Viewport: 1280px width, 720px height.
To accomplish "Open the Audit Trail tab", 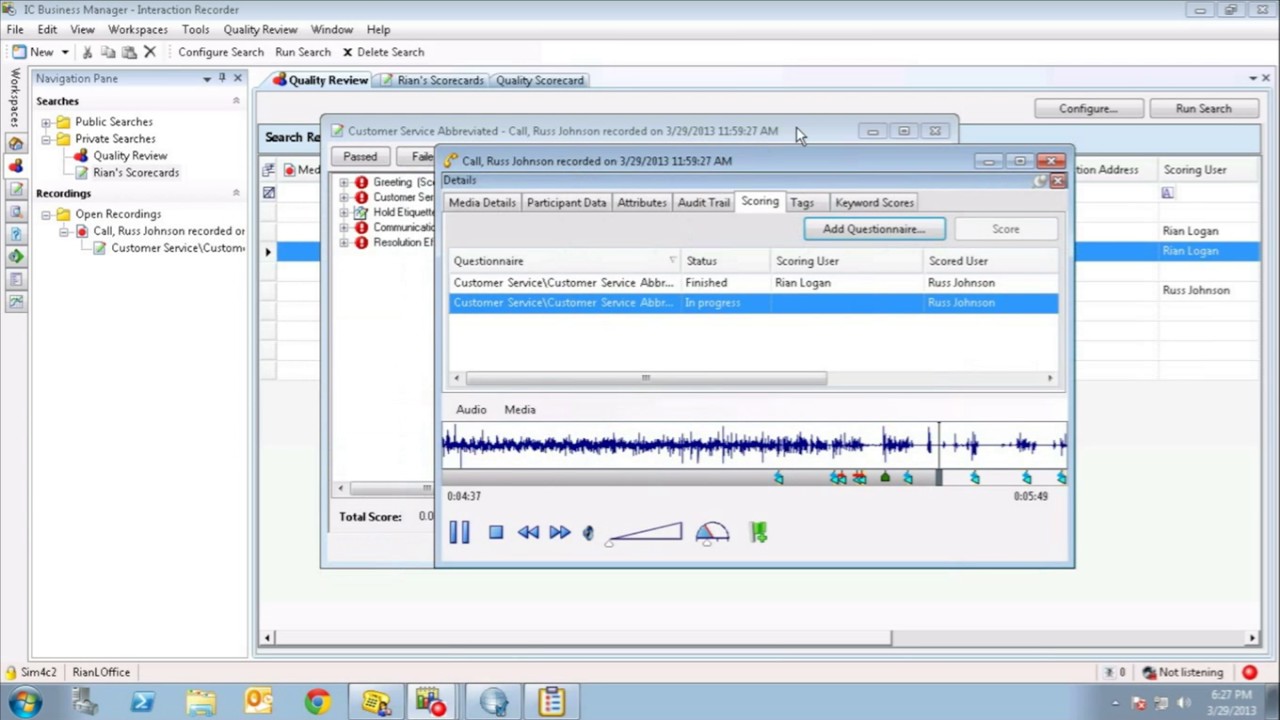I will pos(704,203).
